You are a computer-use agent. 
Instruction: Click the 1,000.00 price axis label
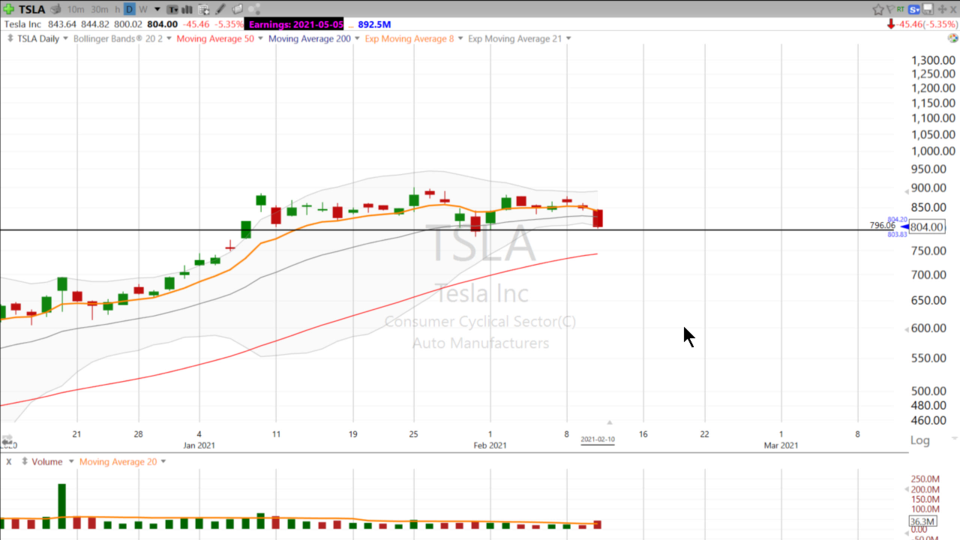click(933, 151)
